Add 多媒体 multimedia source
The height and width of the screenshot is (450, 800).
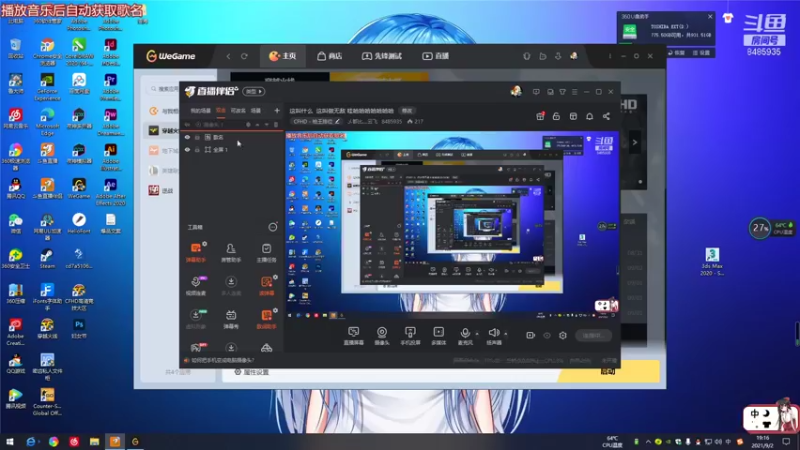pos(438,336)
